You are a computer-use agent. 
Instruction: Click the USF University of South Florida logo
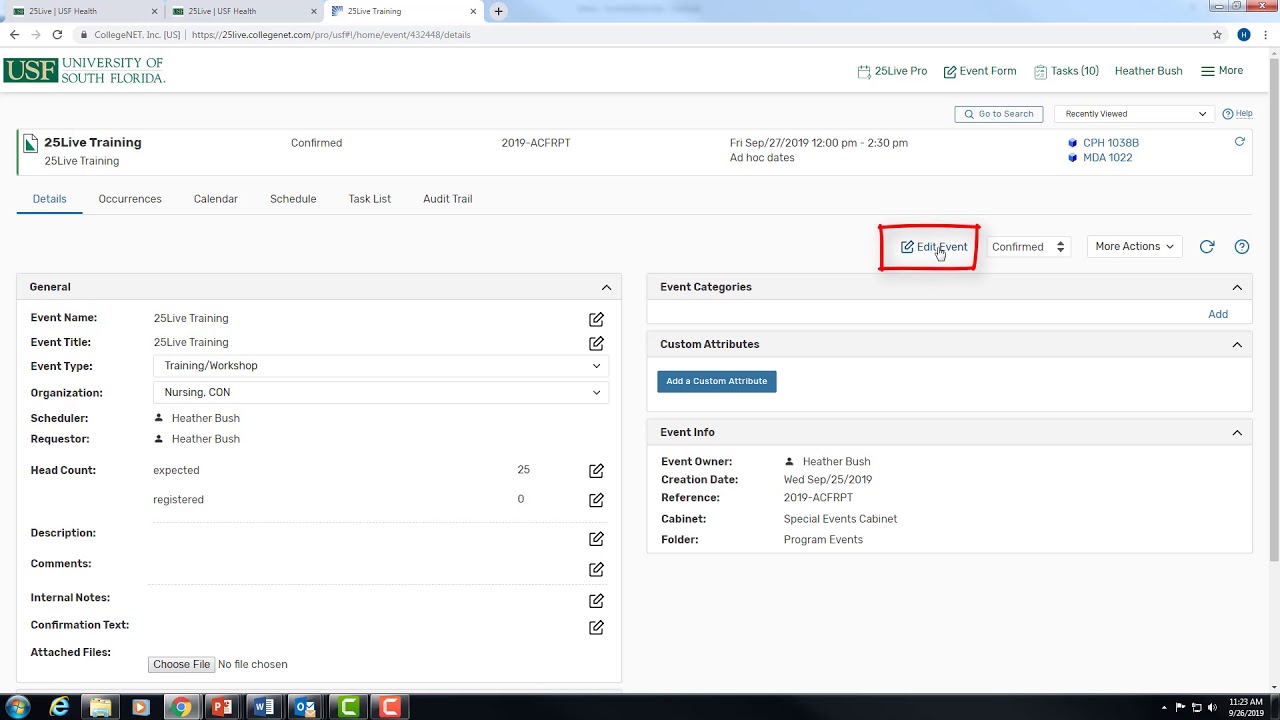click(84, 70)
